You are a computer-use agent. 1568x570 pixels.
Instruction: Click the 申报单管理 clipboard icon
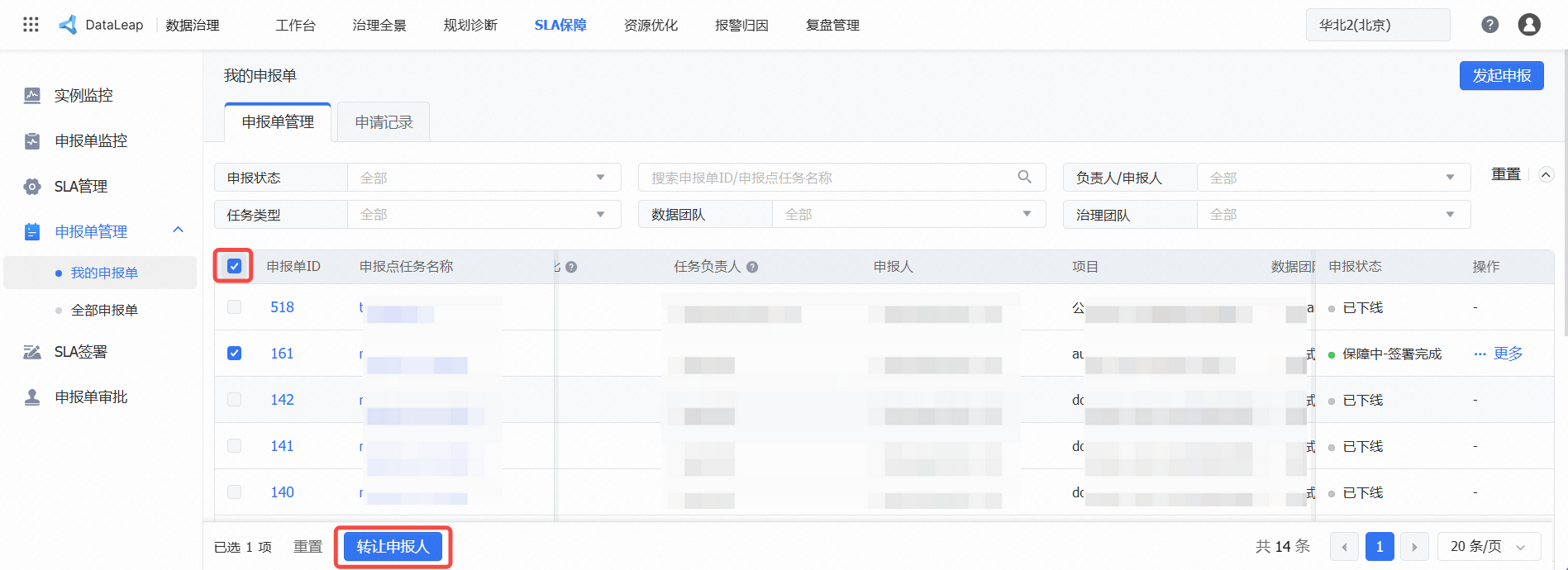[x=32, y=231]
